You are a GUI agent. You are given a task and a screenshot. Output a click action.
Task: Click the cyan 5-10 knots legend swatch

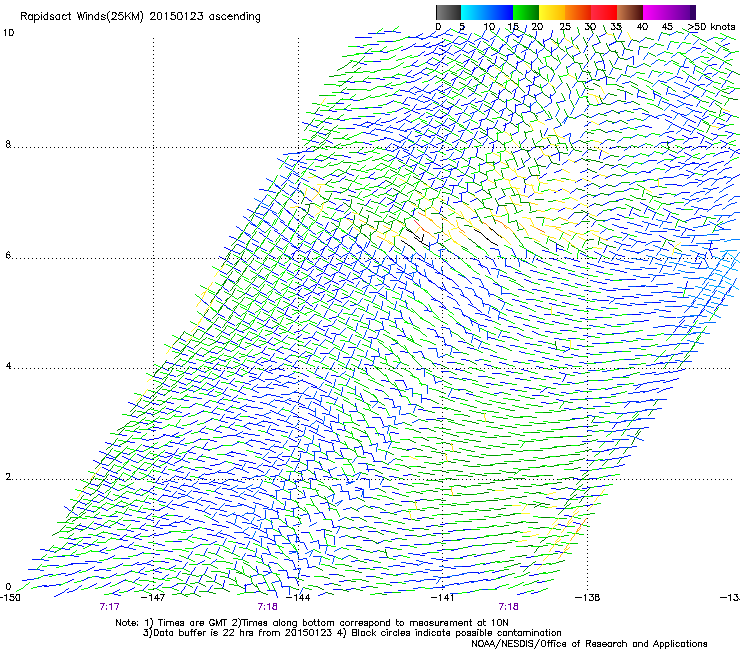pos(474,12)
